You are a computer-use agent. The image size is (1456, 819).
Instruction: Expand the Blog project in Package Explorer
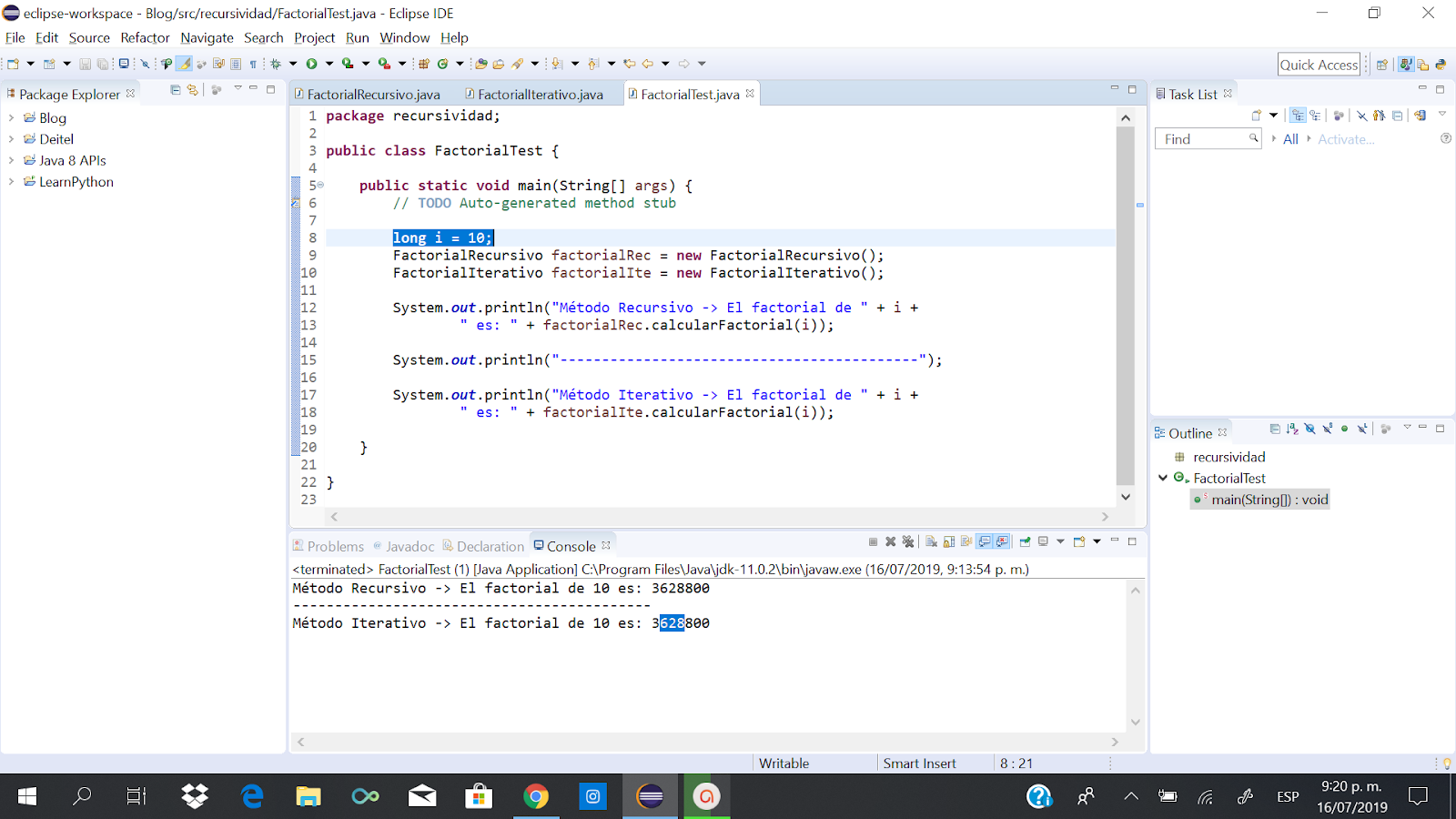tap(11, 117)
